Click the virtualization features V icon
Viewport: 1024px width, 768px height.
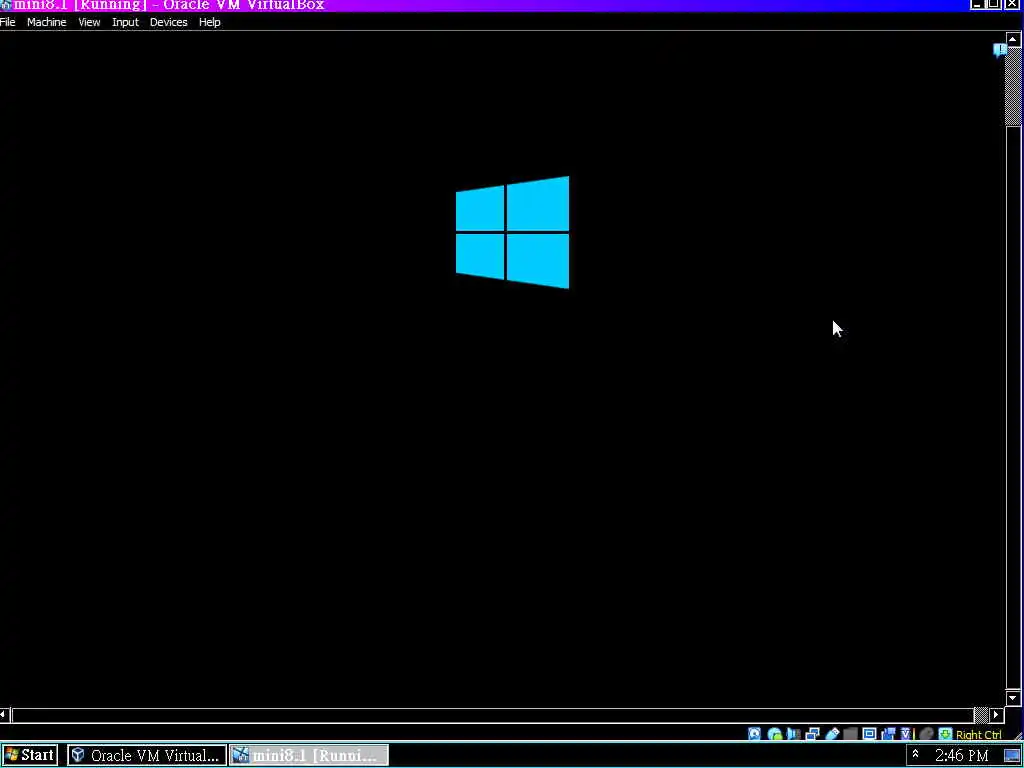[906, 734]
